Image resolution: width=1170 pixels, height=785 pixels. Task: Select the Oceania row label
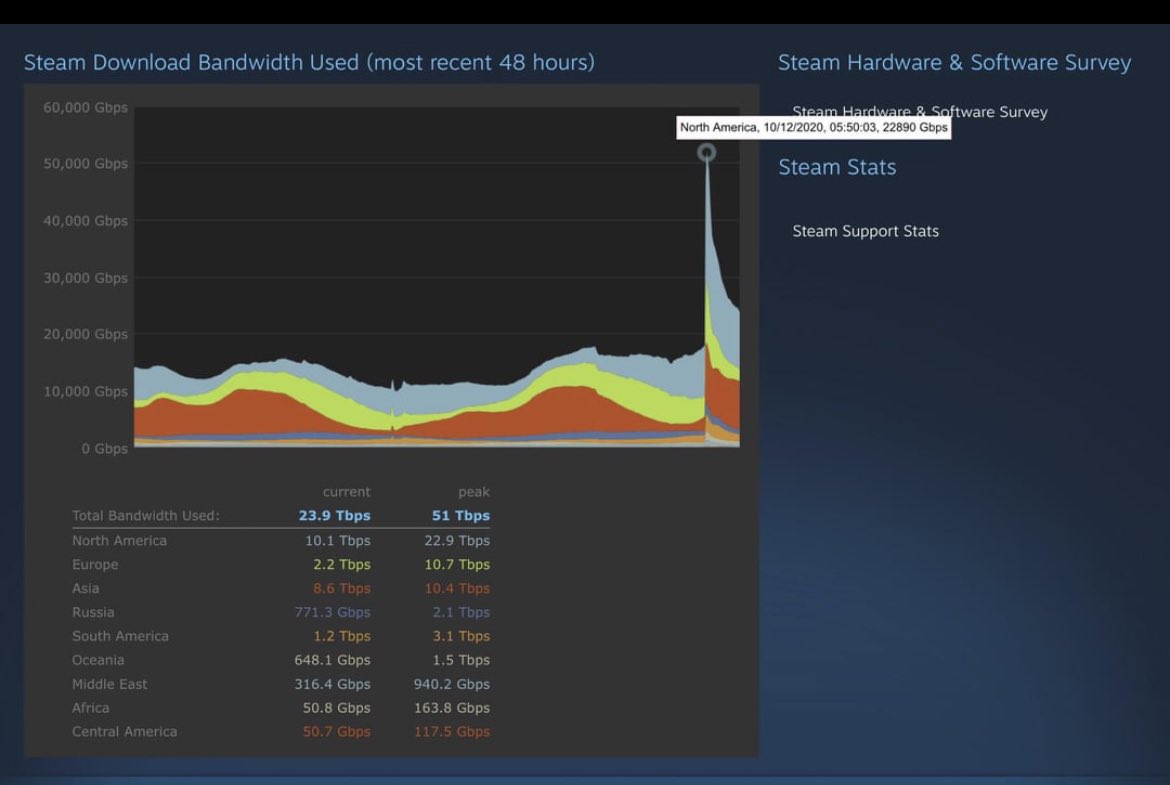(x=98, y=660)
